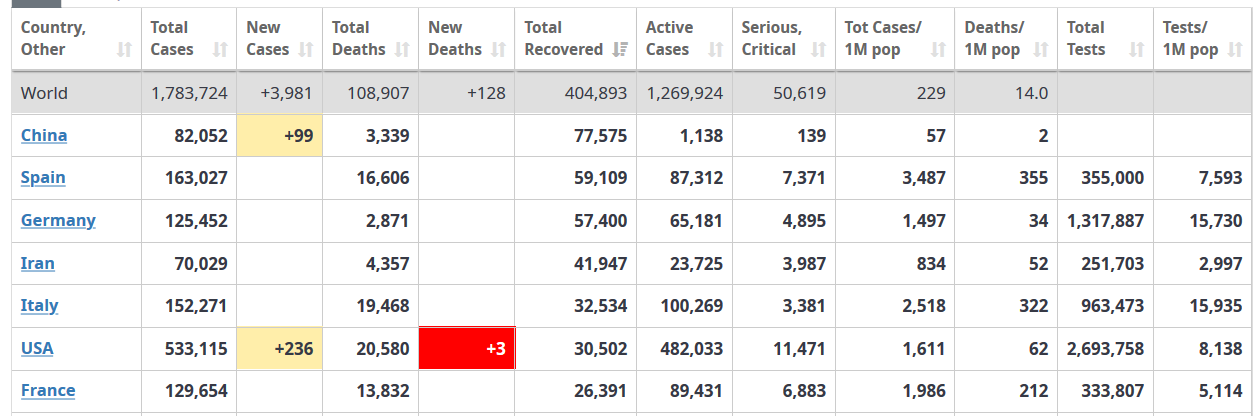Click World active cases 1,269,924
1253x416 pixels.
pyautogui.click(x=685, y=93)
